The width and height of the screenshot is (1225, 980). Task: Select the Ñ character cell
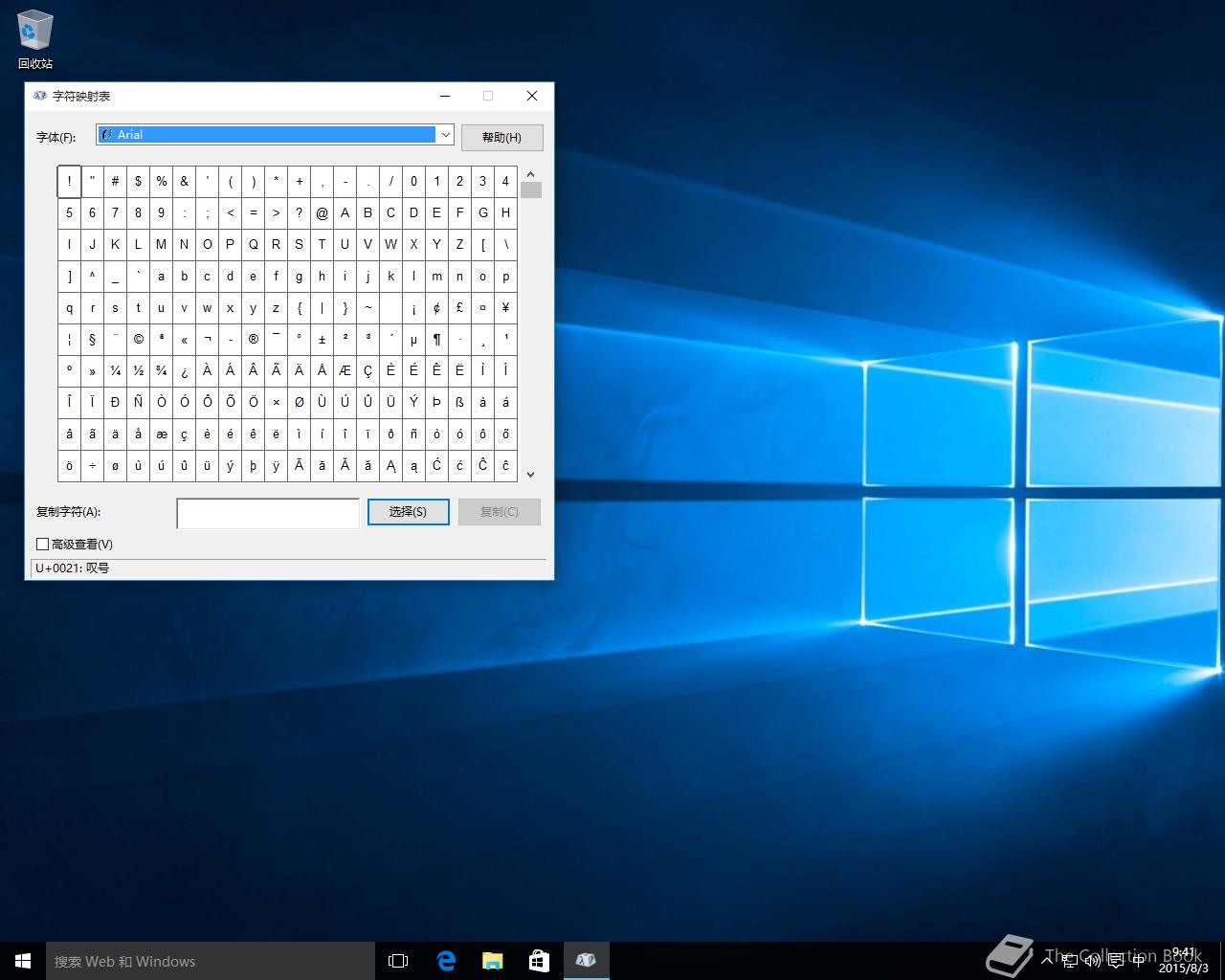138,402
